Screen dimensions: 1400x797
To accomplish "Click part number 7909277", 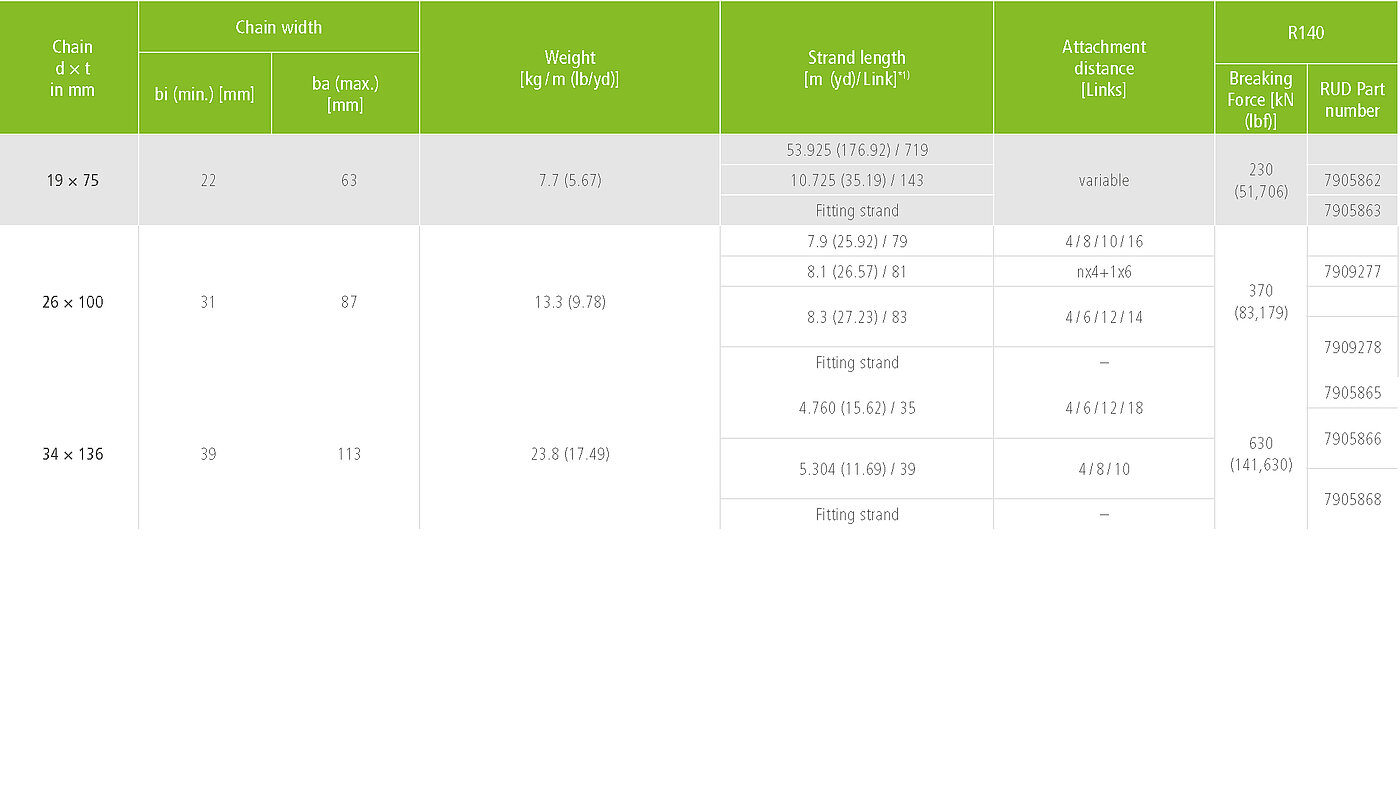I will click(x=1353, y=271).
